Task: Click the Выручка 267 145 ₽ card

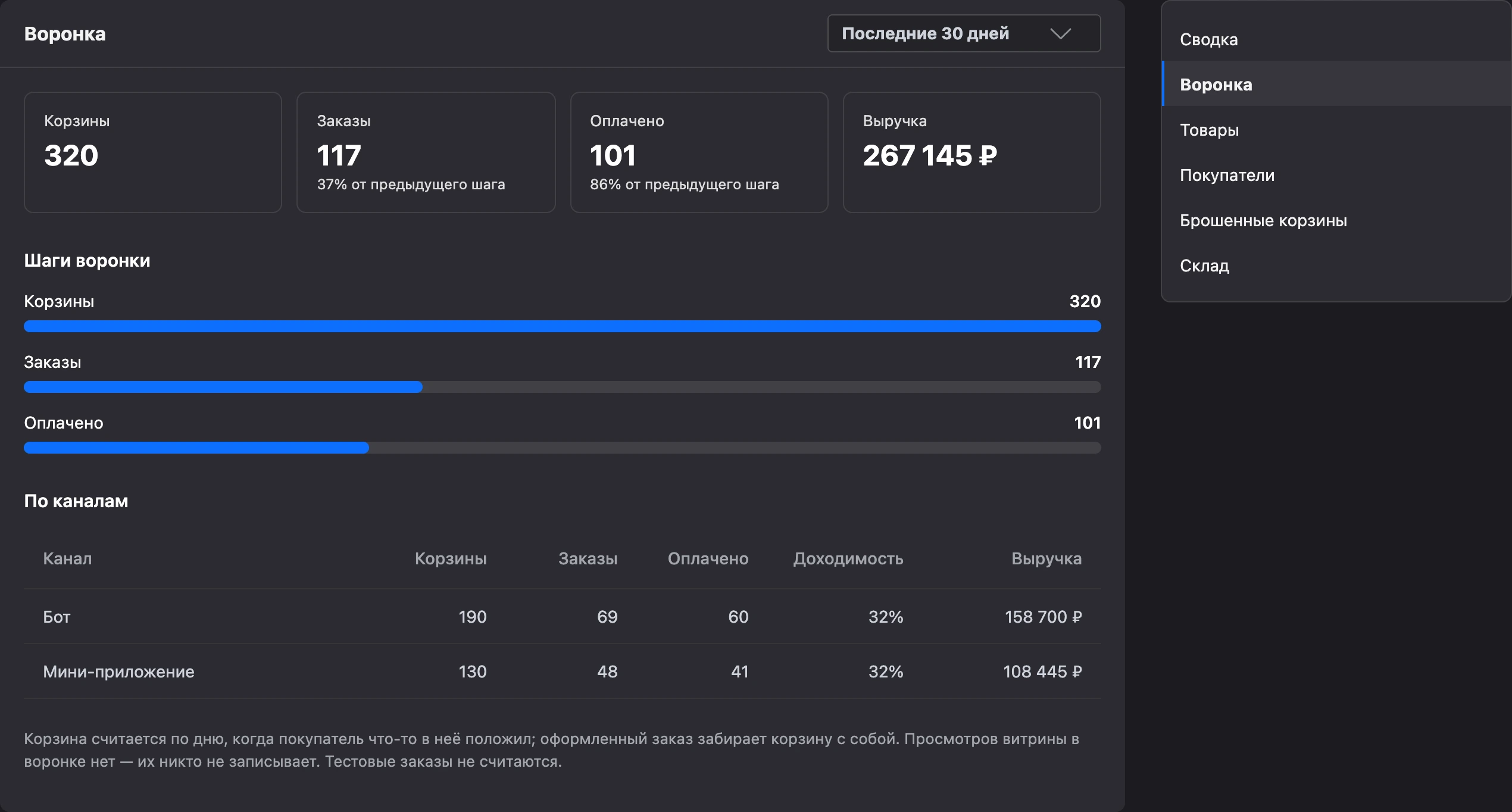Action: tap(972, 152)
